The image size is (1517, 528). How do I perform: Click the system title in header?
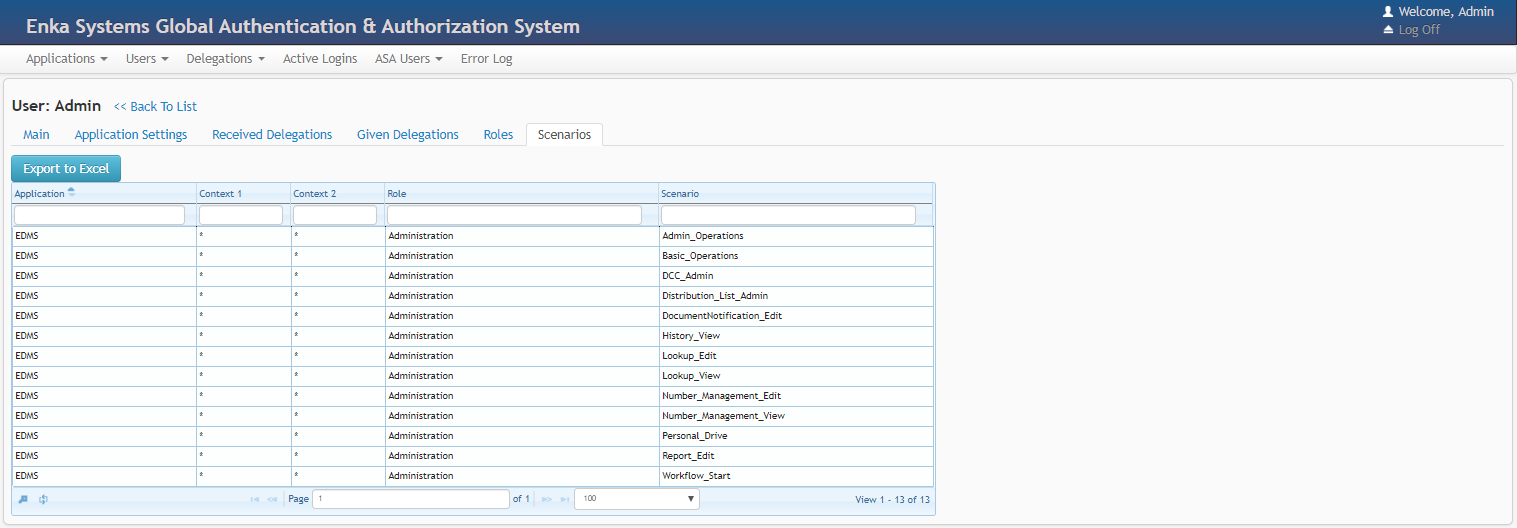pyautogui.click(x=303, y=27)
